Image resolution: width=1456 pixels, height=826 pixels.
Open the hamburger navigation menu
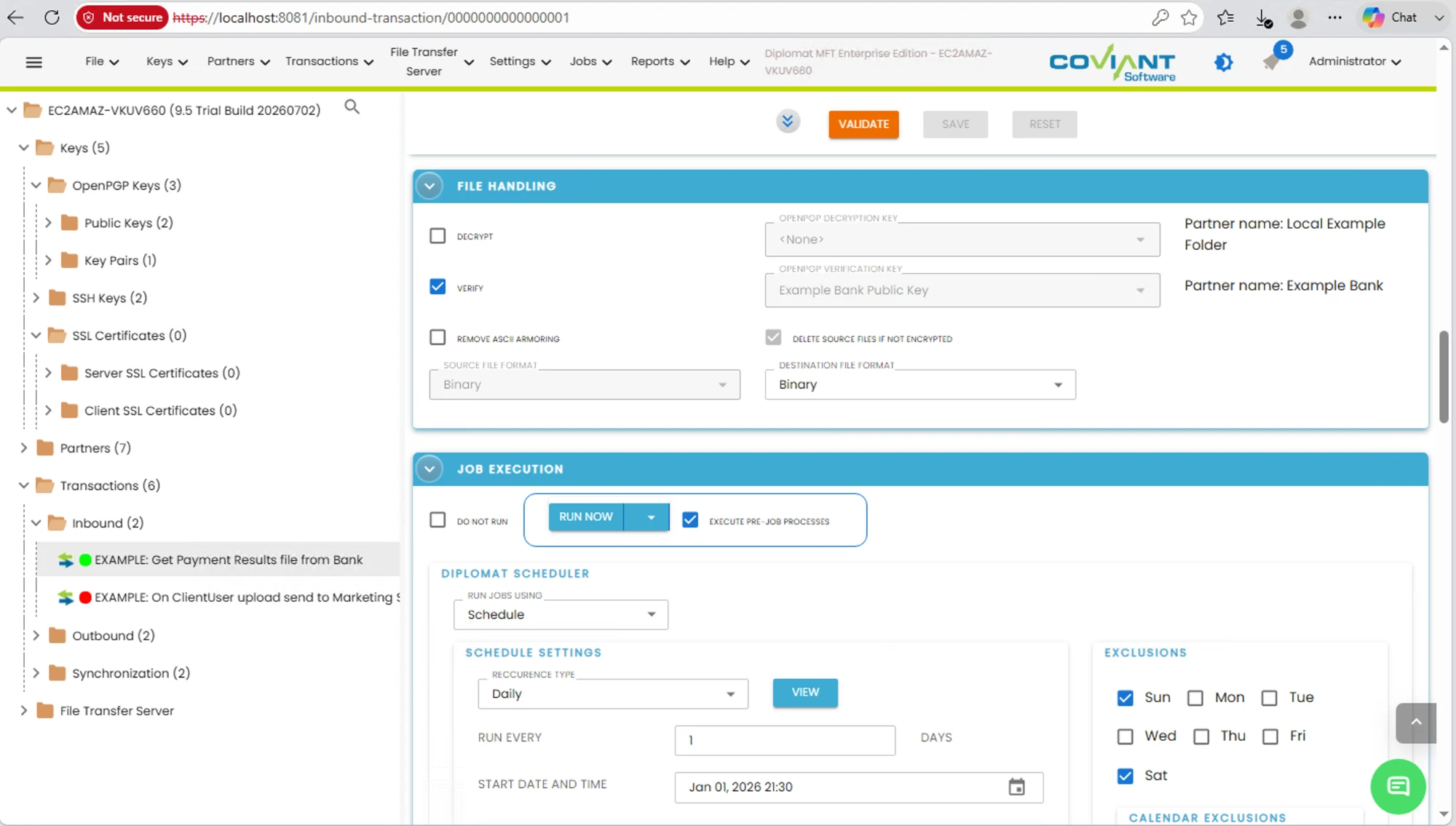(x=33, y=62)
